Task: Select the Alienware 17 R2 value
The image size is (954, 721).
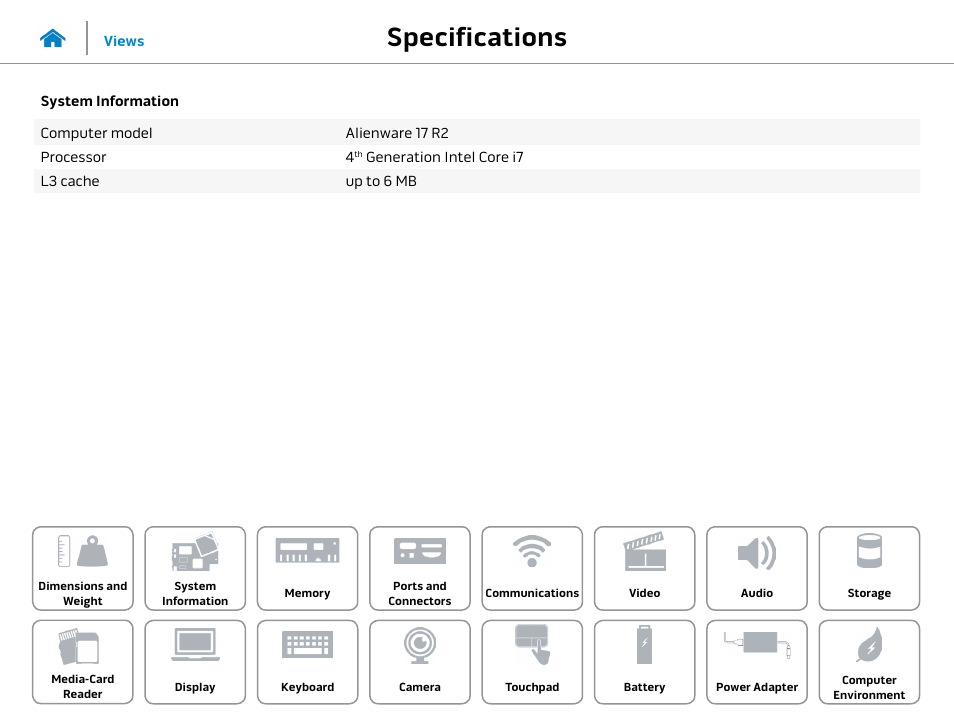Action: click(x=397, y=133)
